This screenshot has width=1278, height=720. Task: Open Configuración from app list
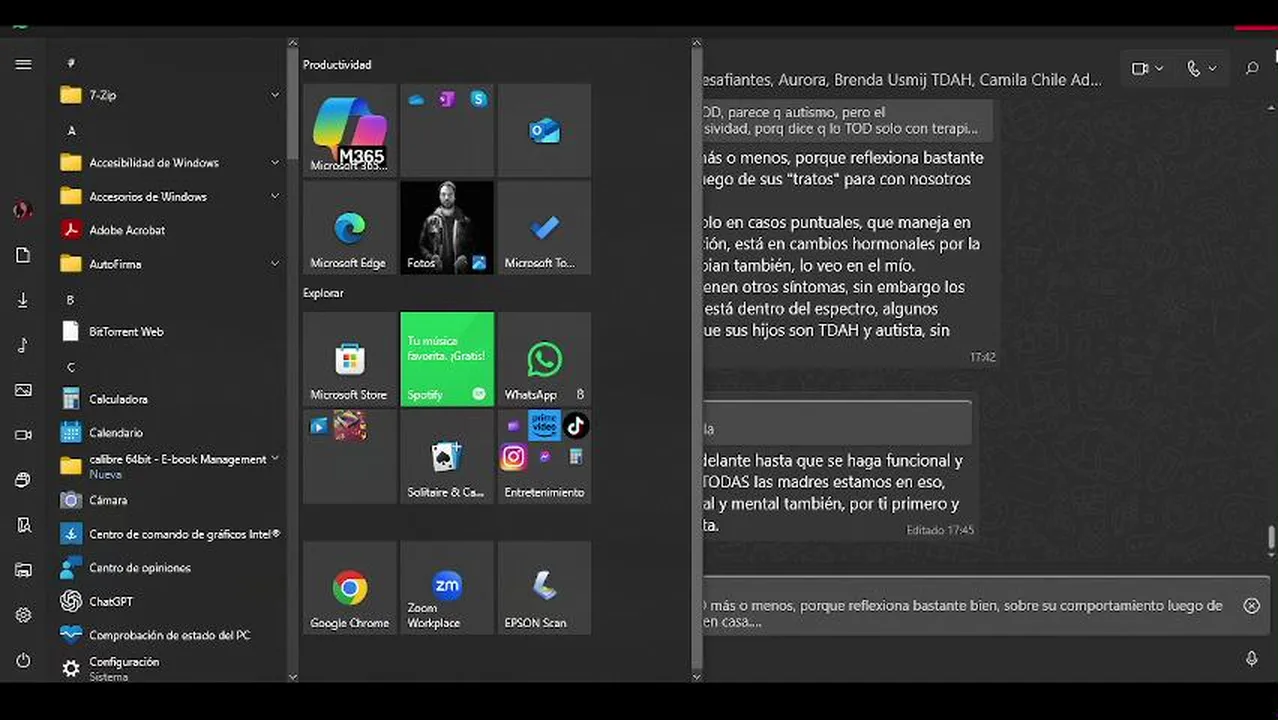170,667
